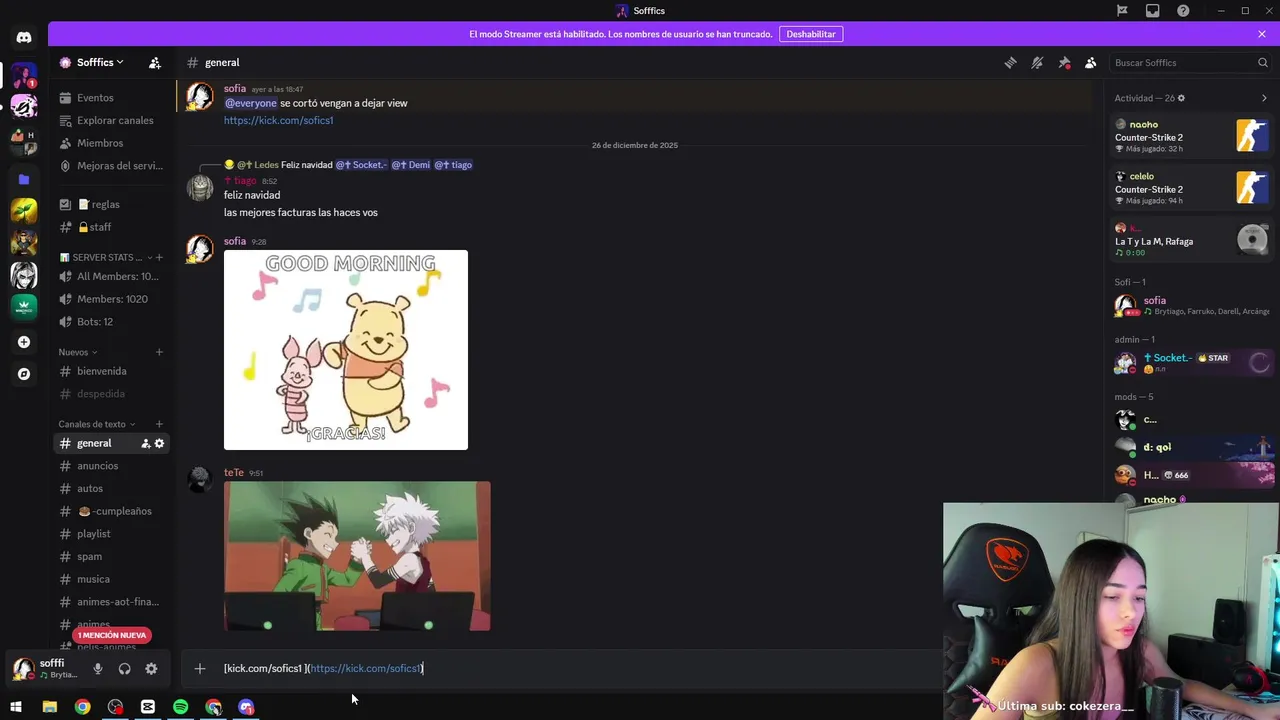Open the sofffi user profile panel
This screenshot has height=720, width=1280.
(48, 669)
